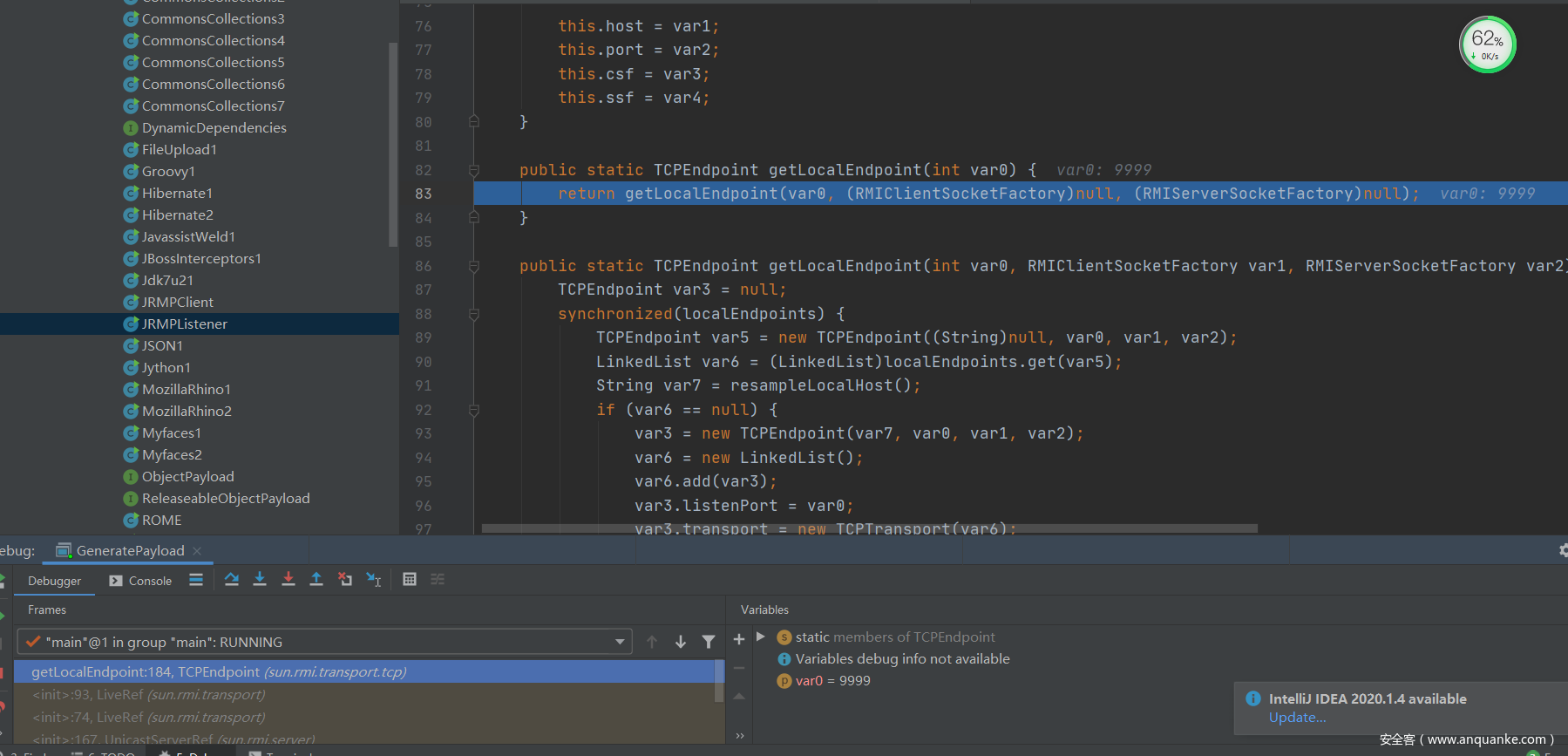This screenshot has width=1568, height=756.
Task: Add a new watch with plus icon
Action: coord(739,639)
